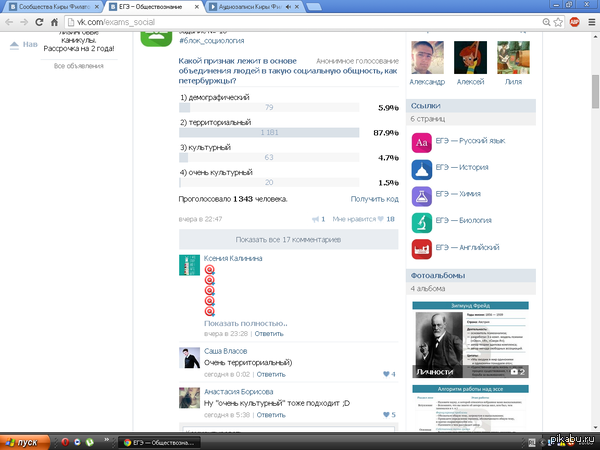The height and width of the screenshot is (450, 600).
Task: Reload the page with the refresh icon
Action: point(39,22)
